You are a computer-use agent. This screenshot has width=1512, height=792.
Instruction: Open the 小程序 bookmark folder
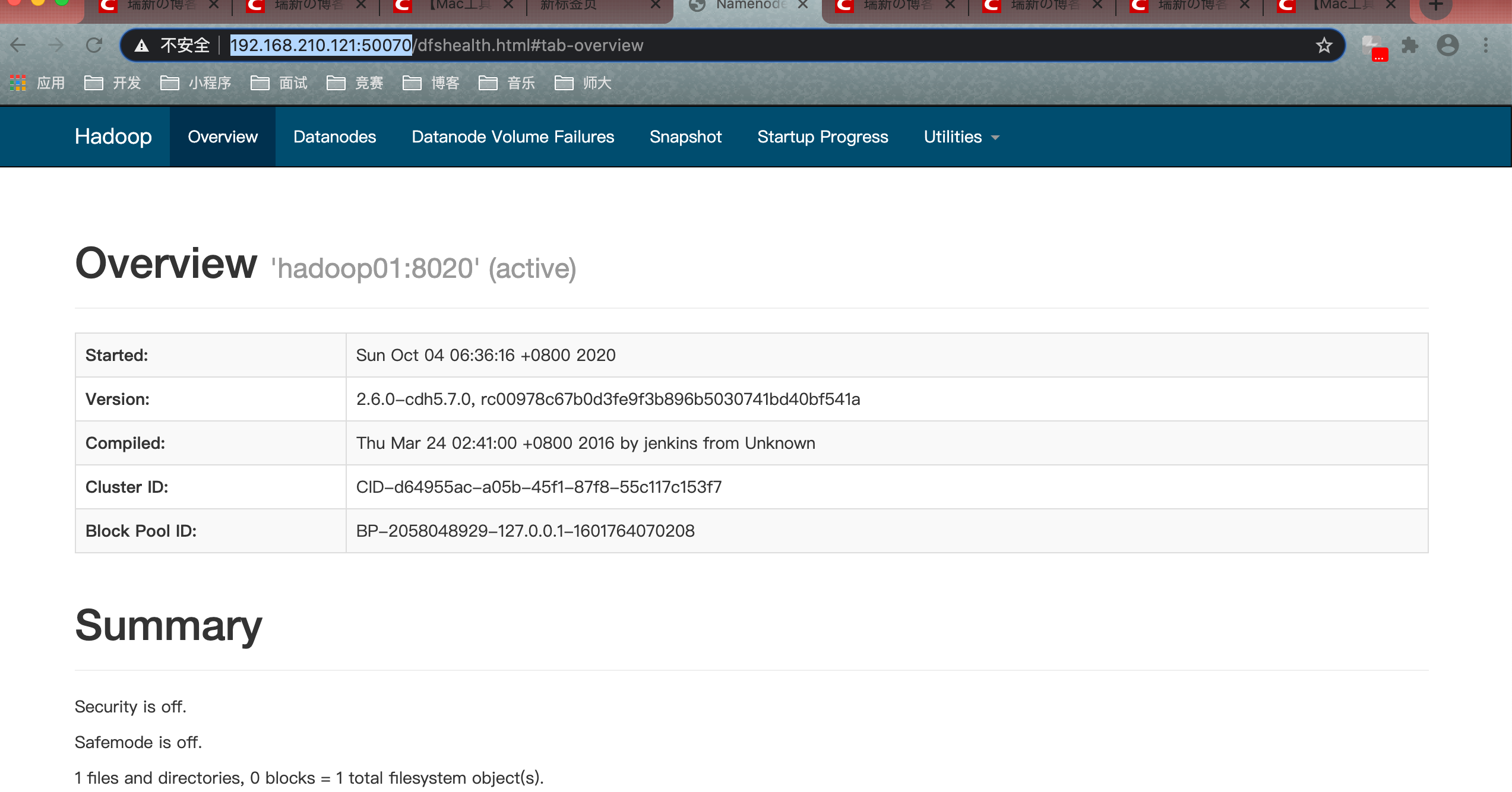196,83
